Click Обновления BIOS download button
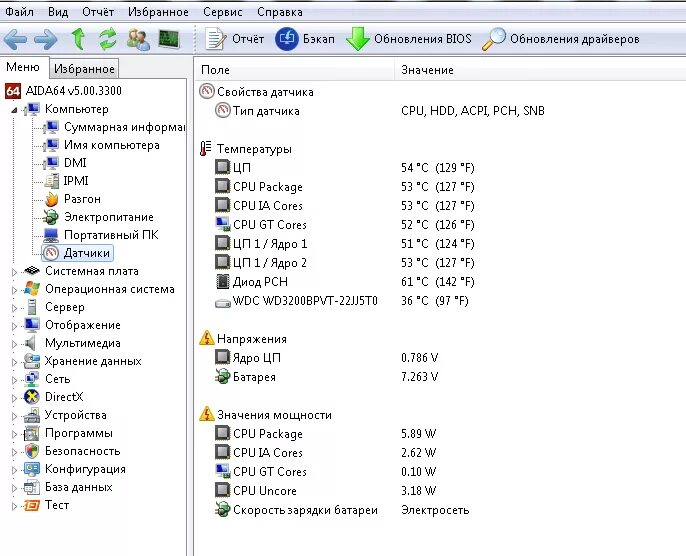Image resolution: width=686 pixels, height=556 pixels. coord(409,39)
